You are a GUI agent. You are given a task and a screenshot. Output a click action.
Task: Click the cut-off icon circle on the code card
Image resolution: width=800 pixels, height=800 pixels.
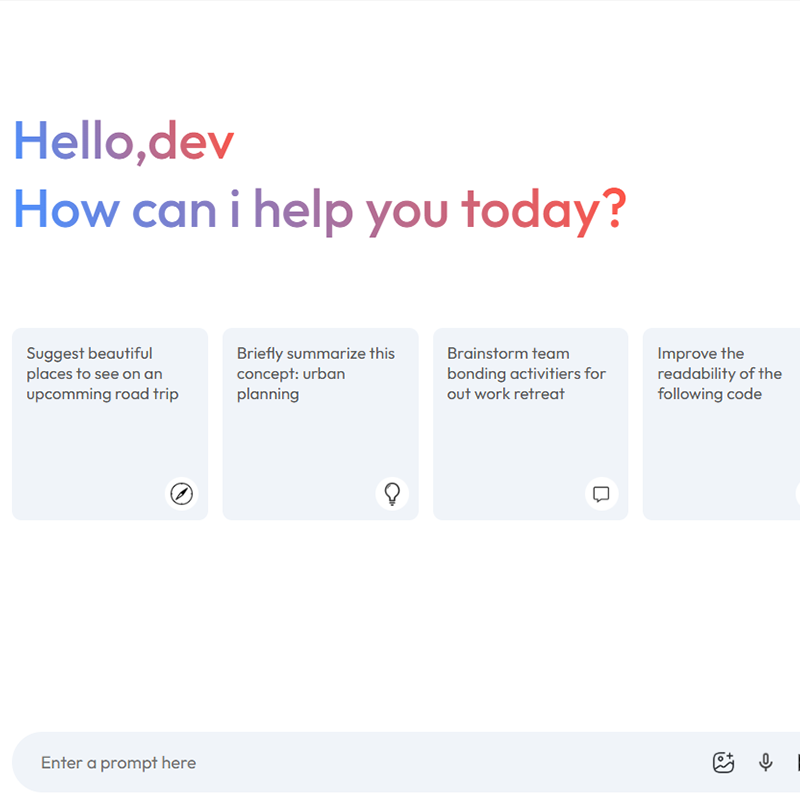point(797,494)
